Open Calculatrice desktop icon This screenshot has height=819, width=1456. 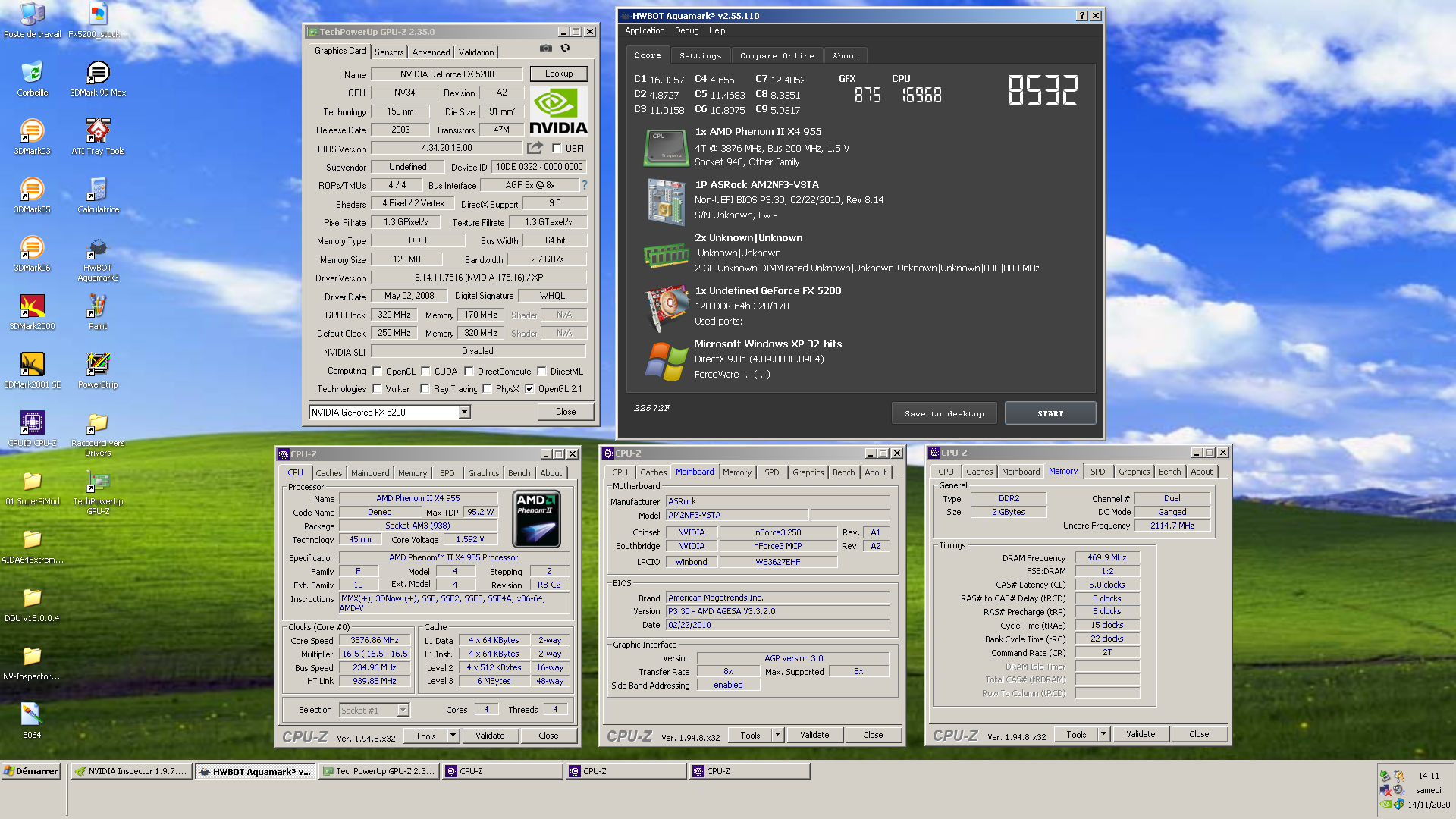(98, 196)
